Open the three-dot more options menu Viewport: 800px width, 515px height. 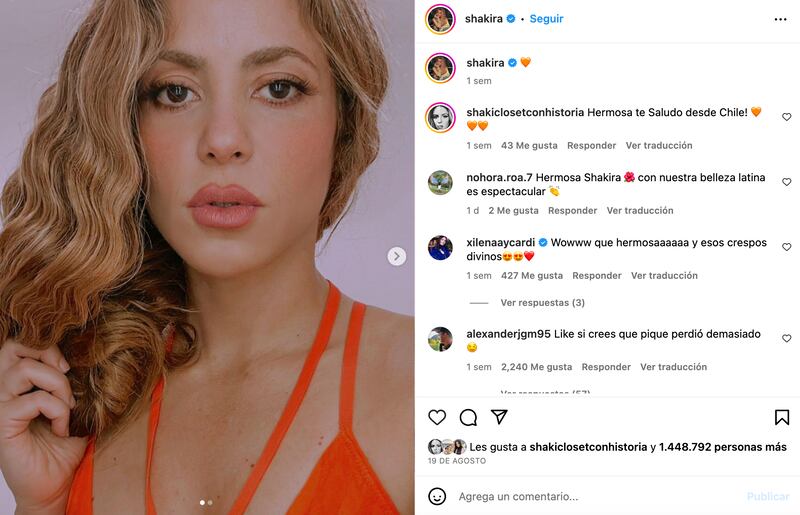pos(780,19)
